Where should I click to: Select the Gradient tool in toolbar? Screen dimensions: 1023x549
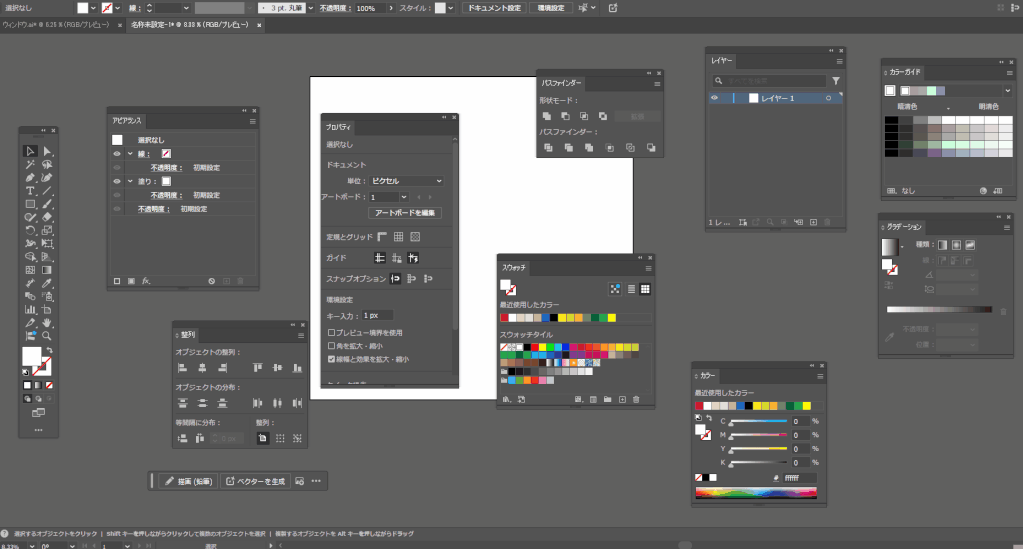47,270
